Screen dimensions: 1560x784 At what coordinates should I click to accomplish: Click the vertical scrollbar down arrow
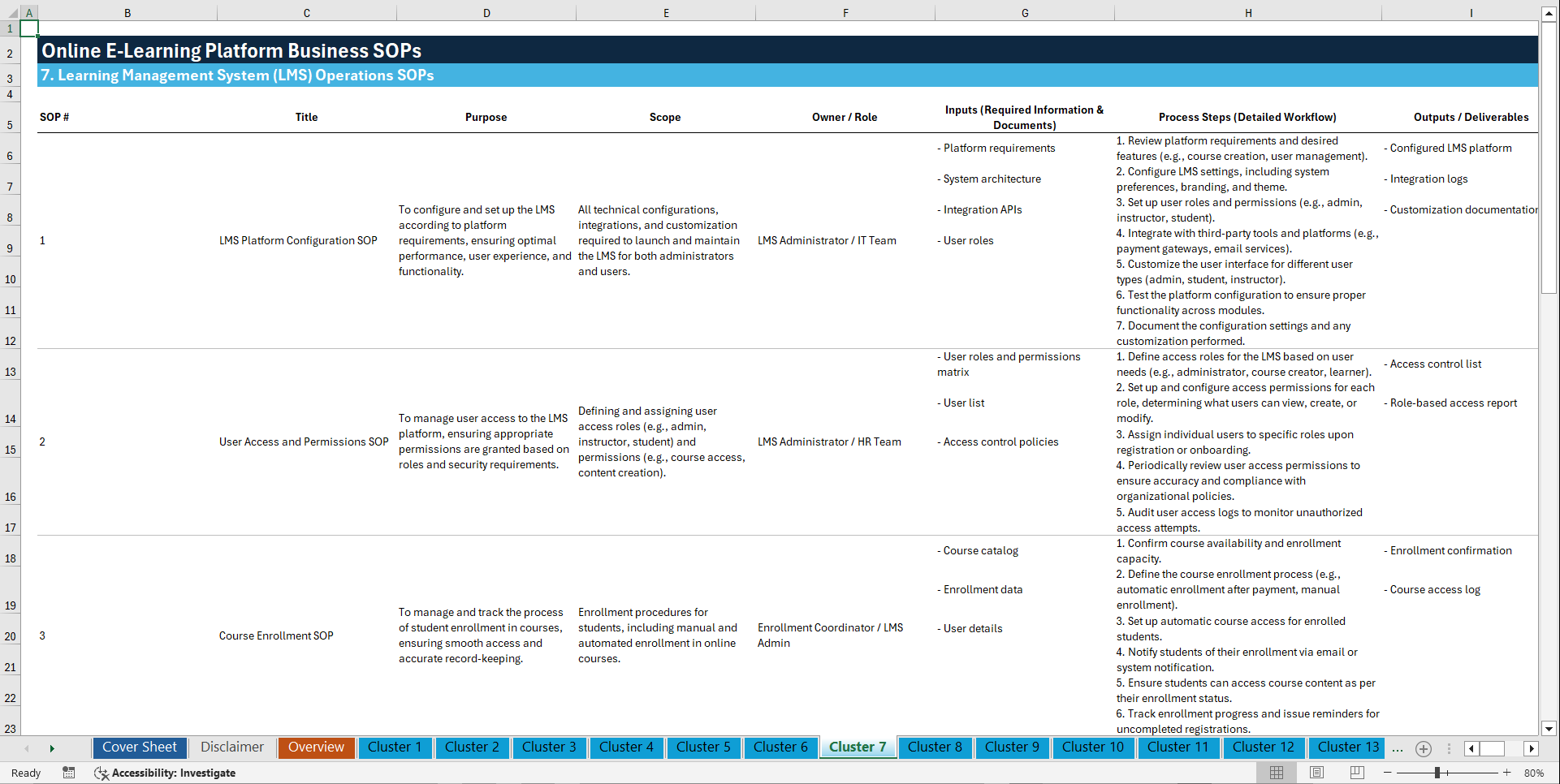click(x=1550, y=729)
